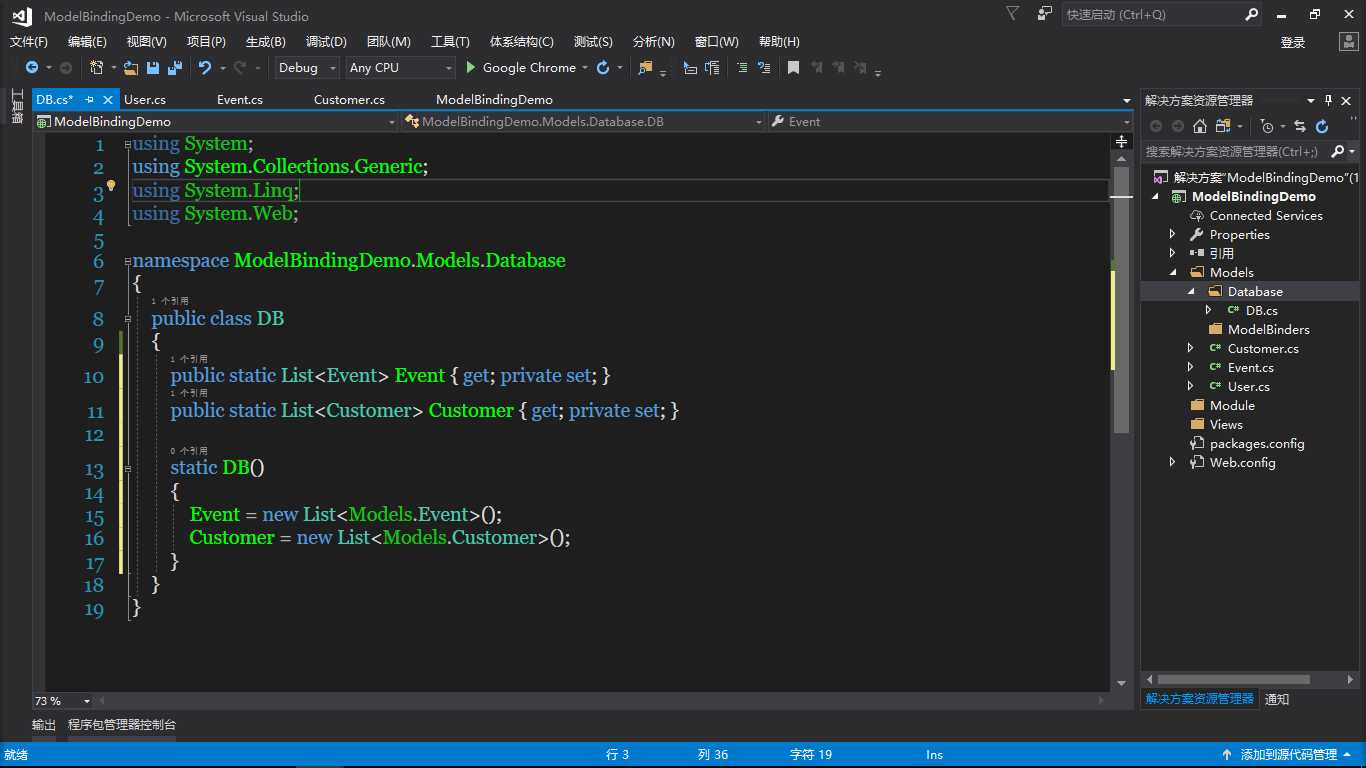Collapse the Models folder in Solution Explorer

click(x=1173, y=272)
